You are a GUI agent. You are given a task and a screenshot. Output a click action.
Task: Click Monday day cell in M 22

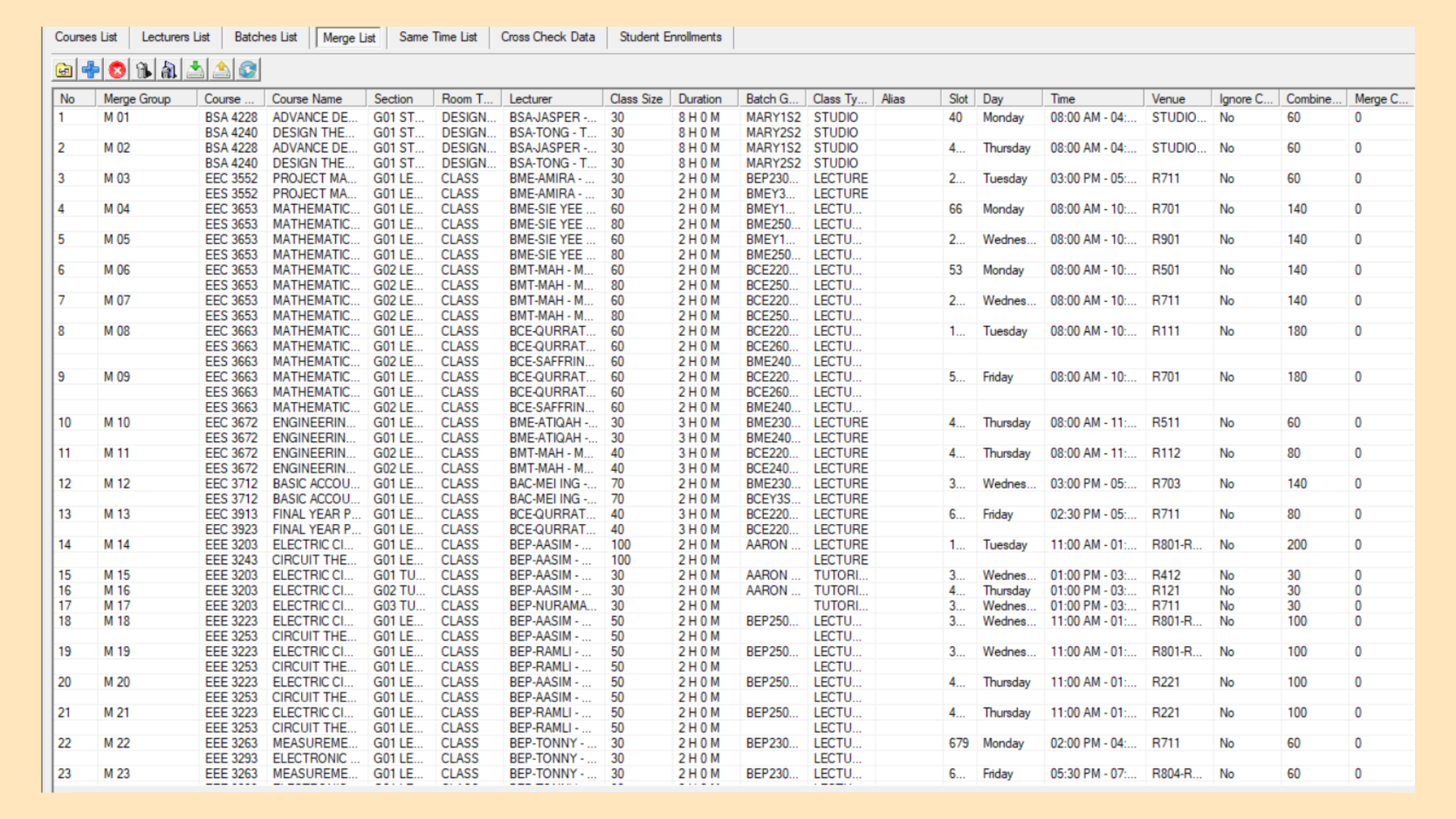1003,743
